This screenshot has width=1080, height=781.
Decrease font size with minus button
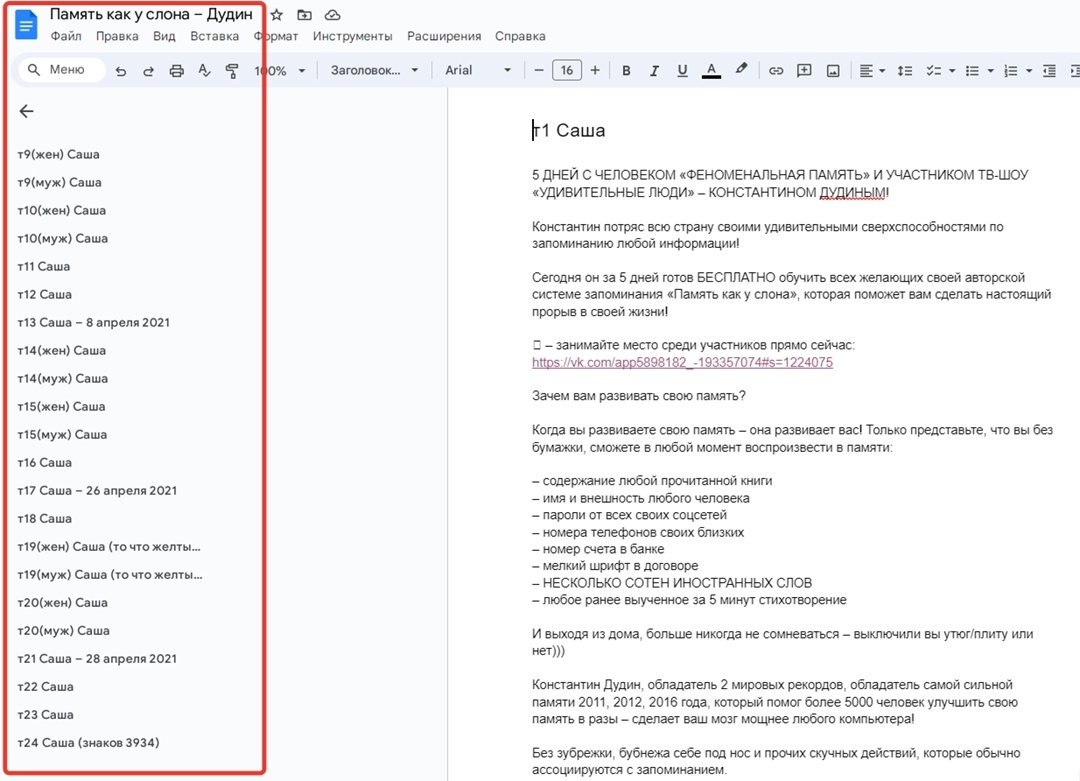click(539, 70)
